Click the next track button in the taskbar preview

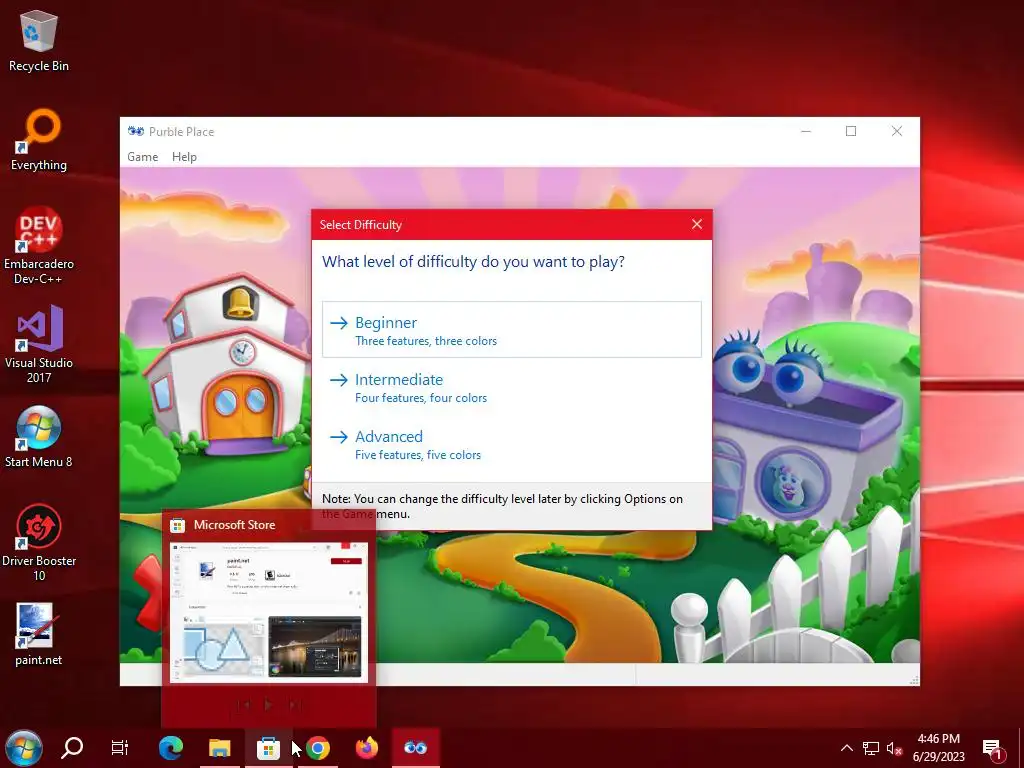tap(294, 705)
